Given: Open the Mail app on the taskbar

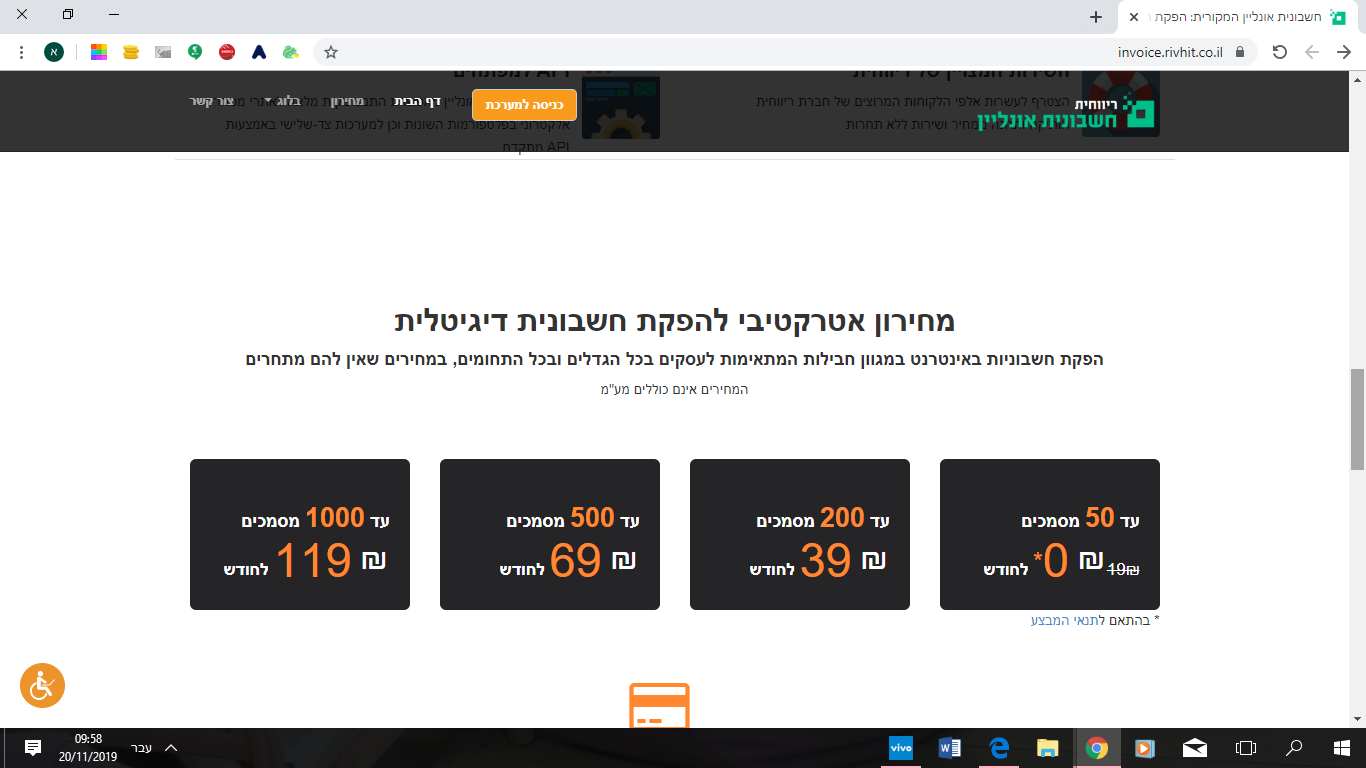Looking at the screenshot, I should point(1195,748).
